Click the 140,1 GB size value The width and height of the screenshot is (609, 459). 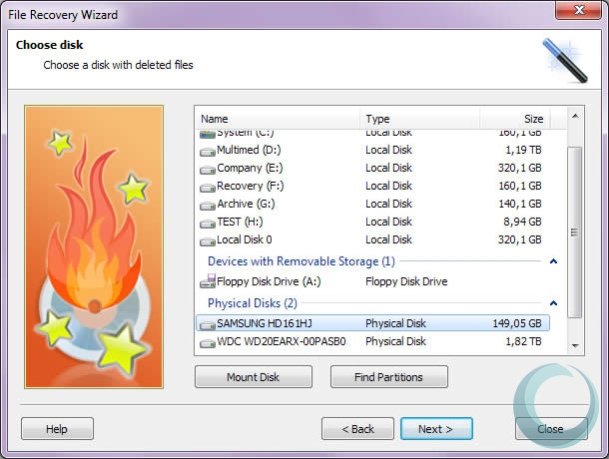pos(520,204)
